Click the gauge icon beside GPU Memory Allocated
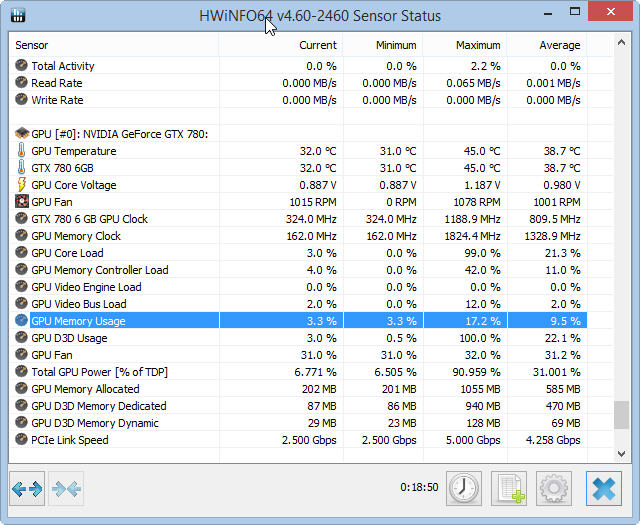 pyautogui.click(x=21, y=389)
